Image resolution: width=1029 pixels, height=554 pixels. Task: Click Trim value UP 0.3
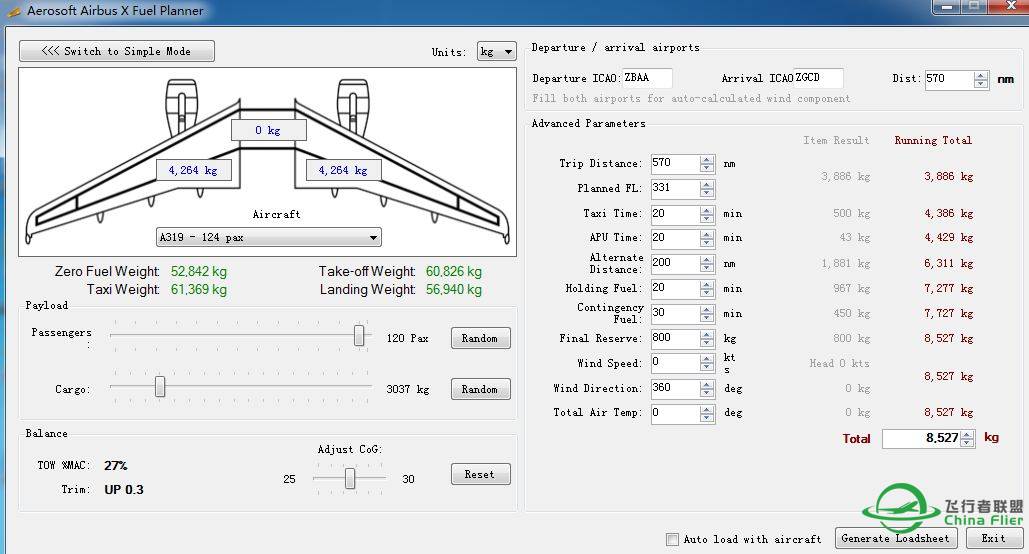pos(124,490)
